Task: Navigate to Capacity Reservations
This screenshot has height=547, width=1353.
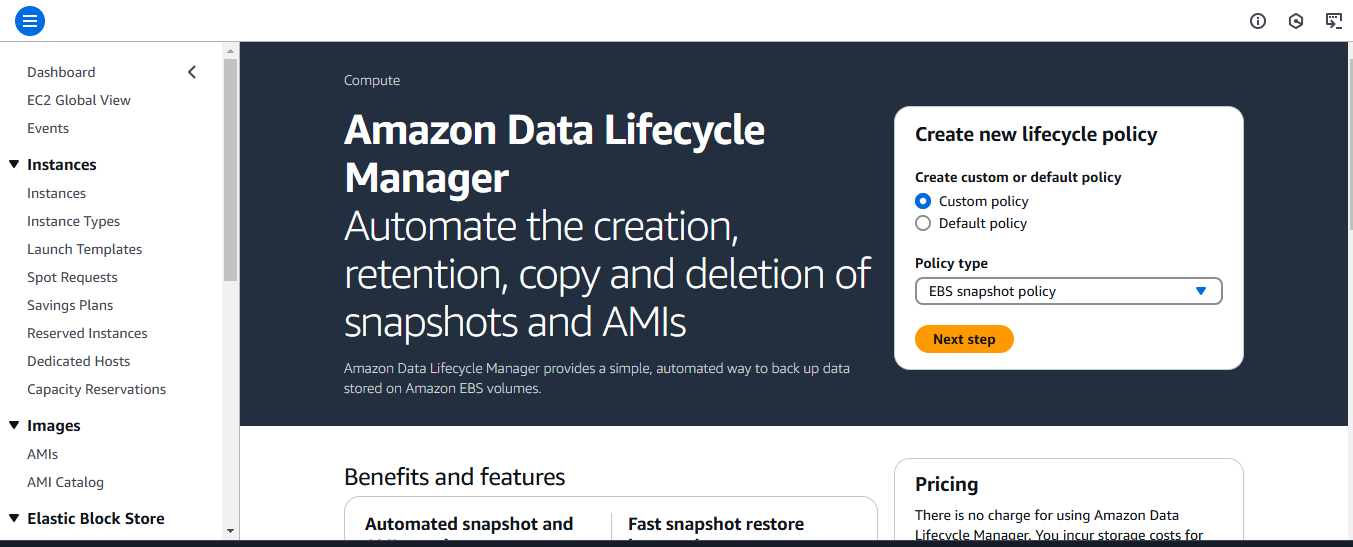Action: 96,389
